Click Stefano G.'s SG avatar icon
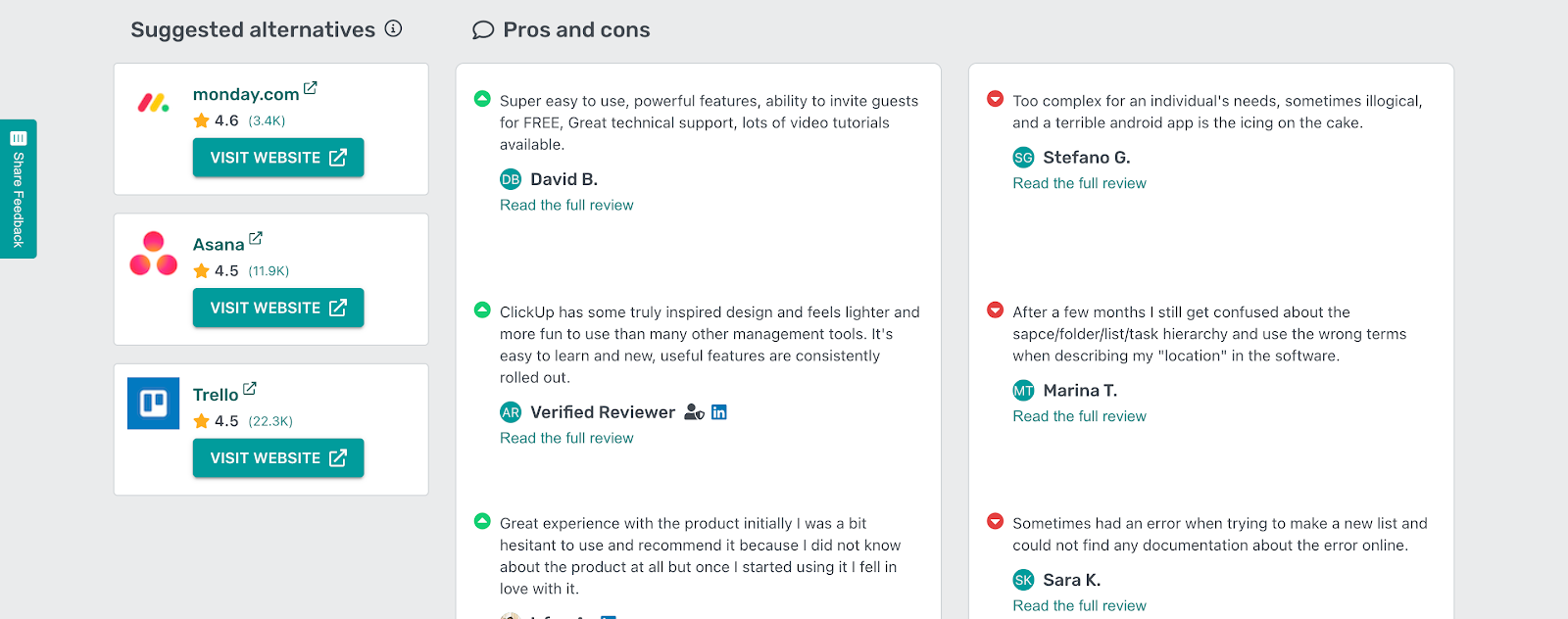The width and height of the screenshot is (1568, 619). pos(1023,158)
